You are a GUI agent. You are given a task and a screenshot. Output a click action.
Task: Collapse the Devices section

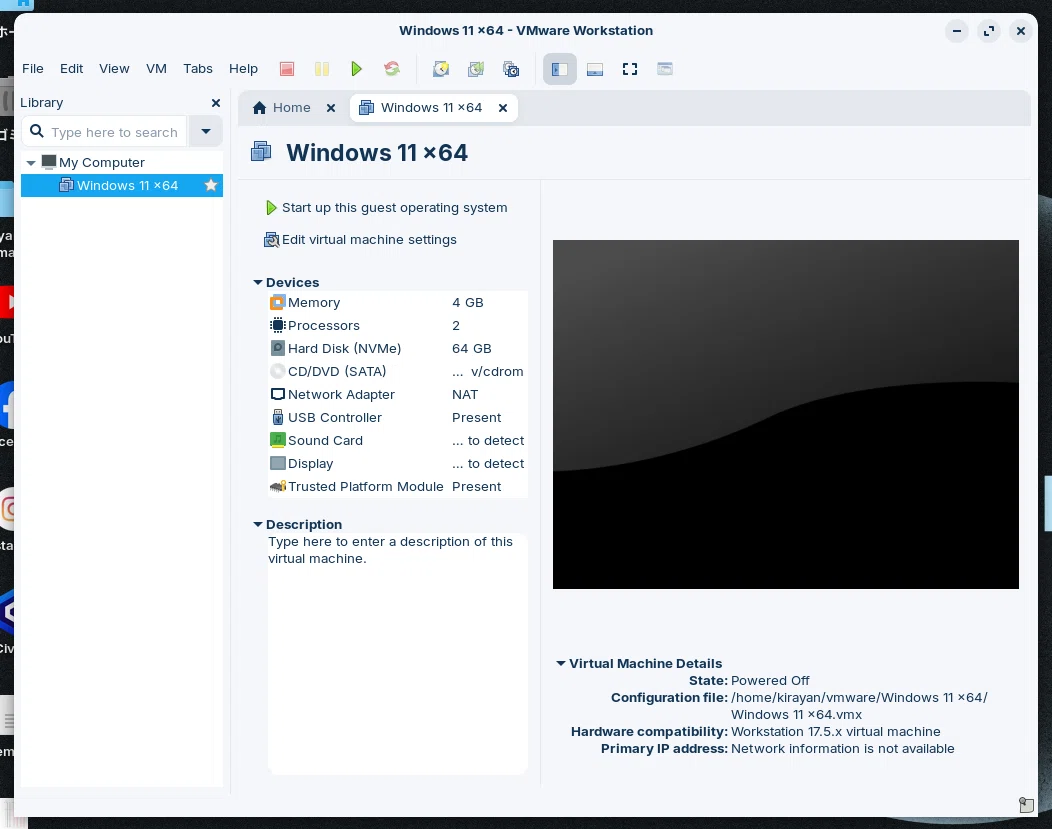pos(258,282)
